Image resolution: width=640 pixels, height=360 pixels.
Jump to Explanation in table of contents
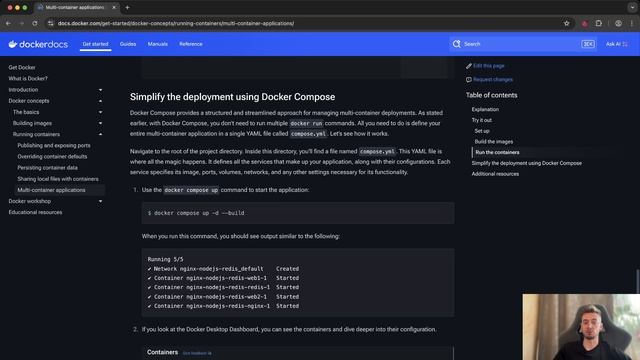(x=485, y=109)
